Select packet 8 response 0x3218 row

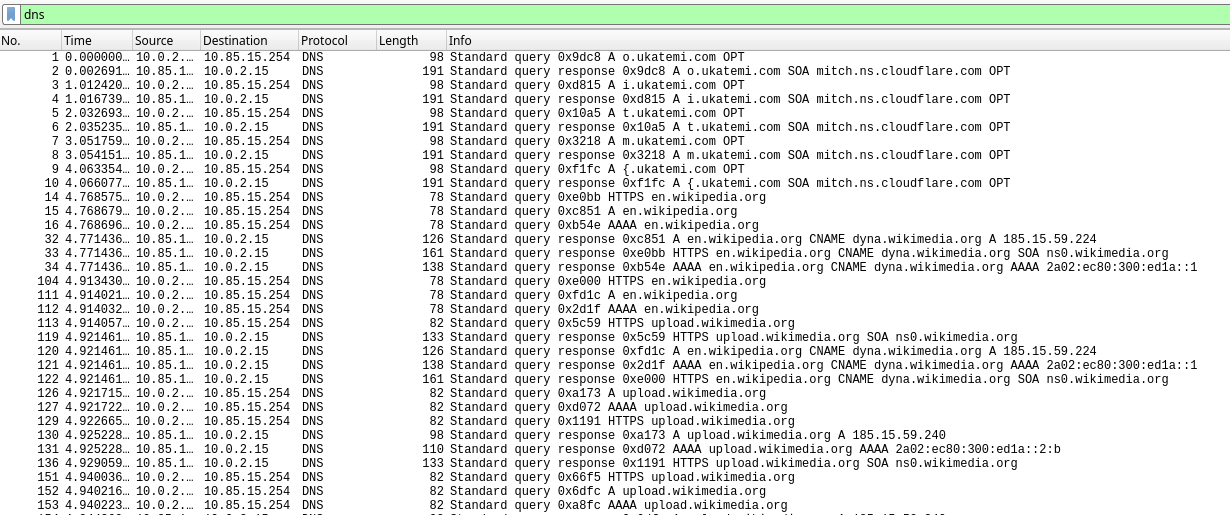click(x=615, y=156)
